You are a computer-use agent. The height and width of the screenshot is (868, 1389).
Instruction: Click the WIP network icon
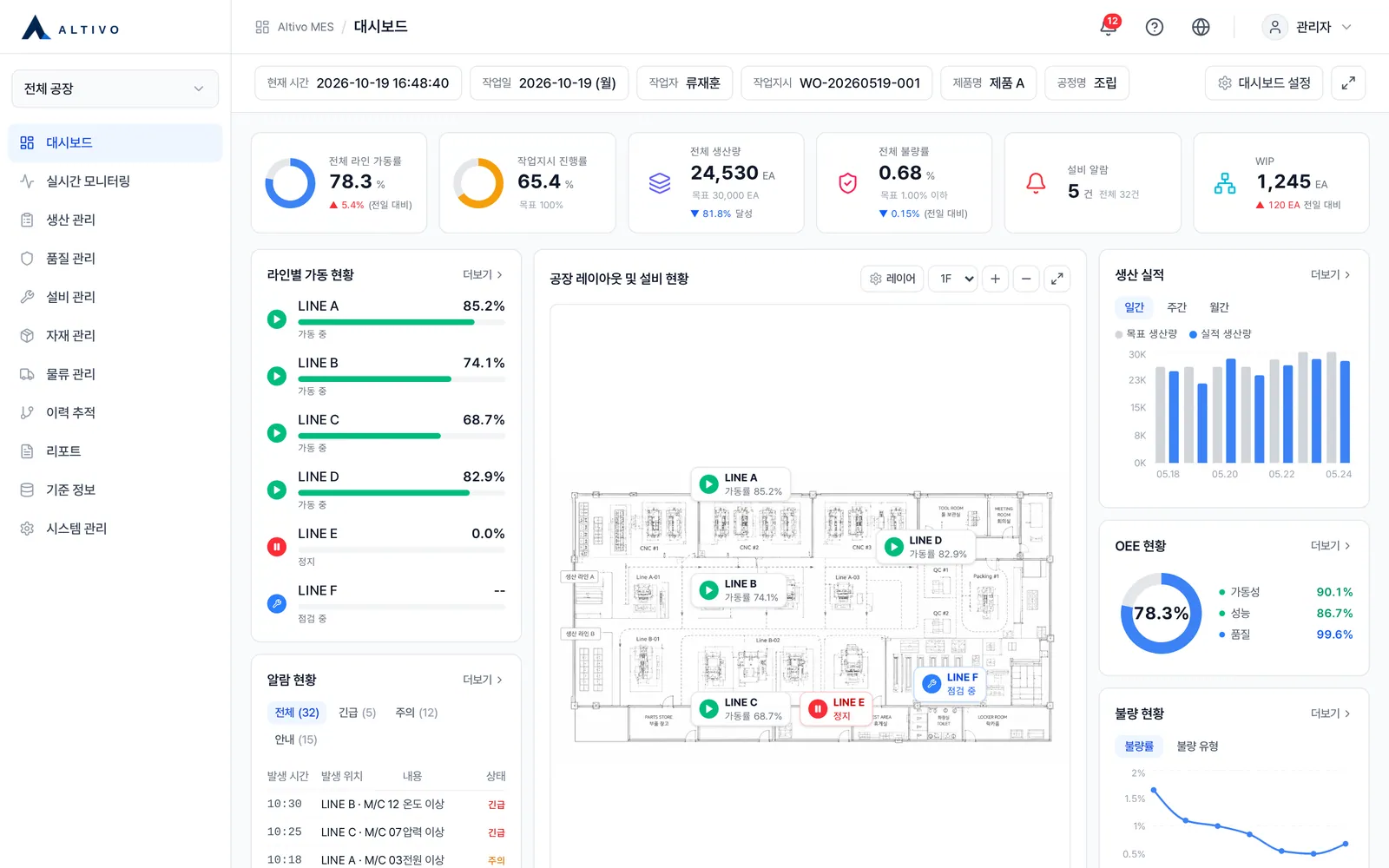[1224, 183]
